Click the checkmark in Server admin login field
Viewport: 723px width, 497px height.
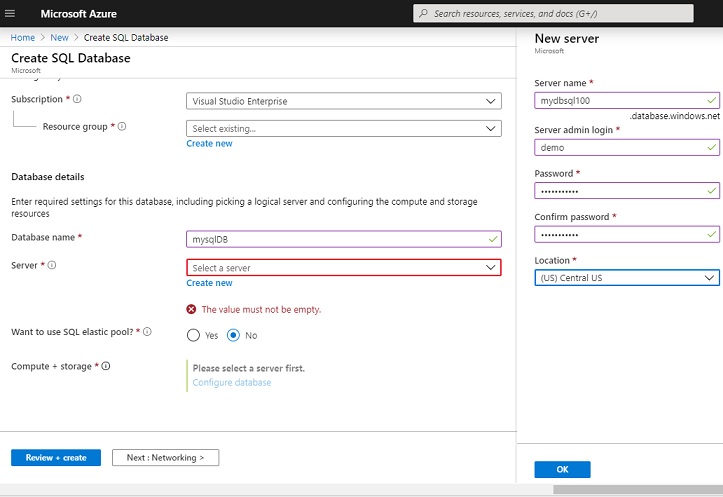click(x=711, y=148)
